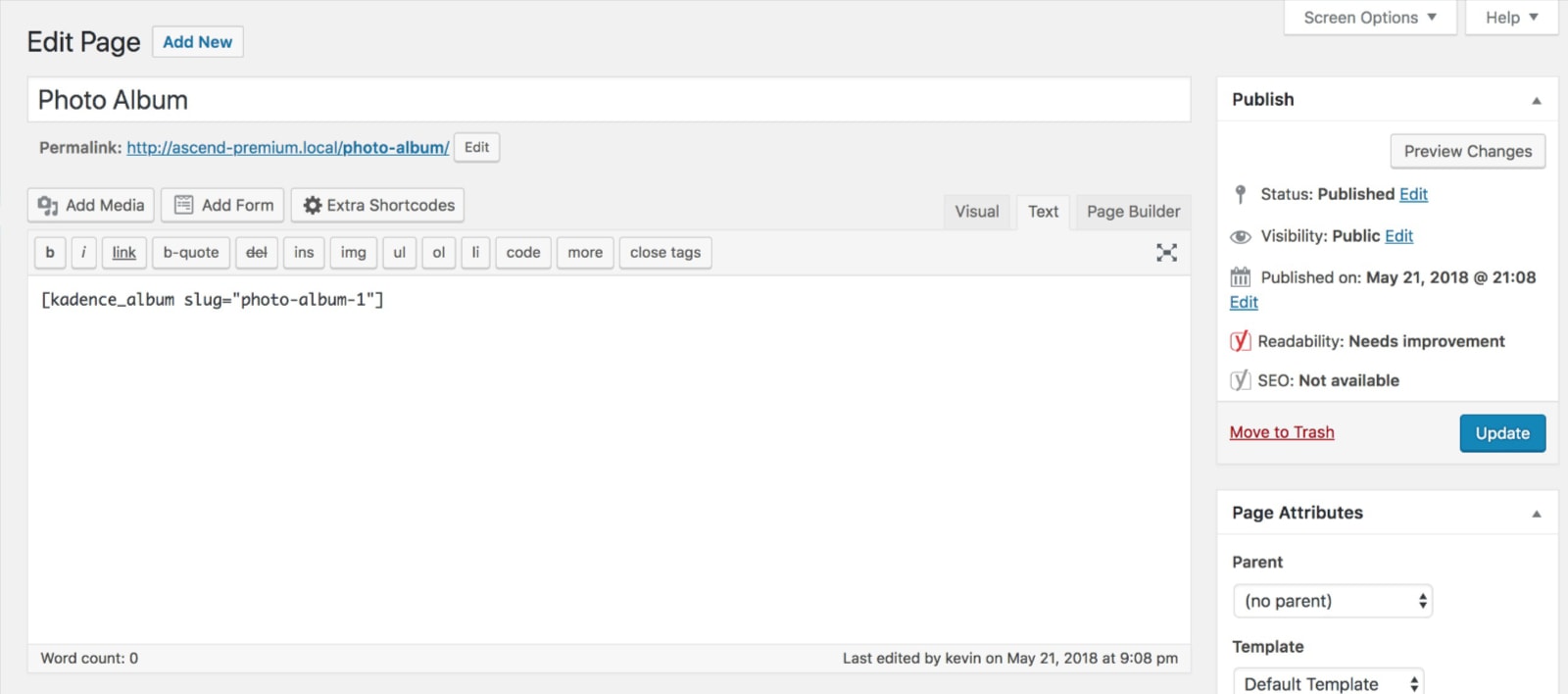The width and height of the screenshot is (1568, 694).
Task: Click the pin icon next to Status
Action: tap(1241, 194)
